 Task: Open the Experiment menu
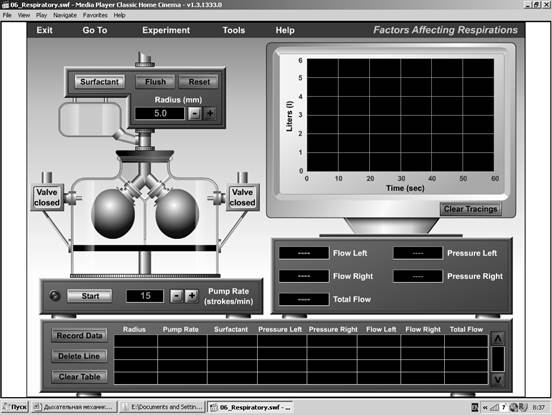(166, 30)
